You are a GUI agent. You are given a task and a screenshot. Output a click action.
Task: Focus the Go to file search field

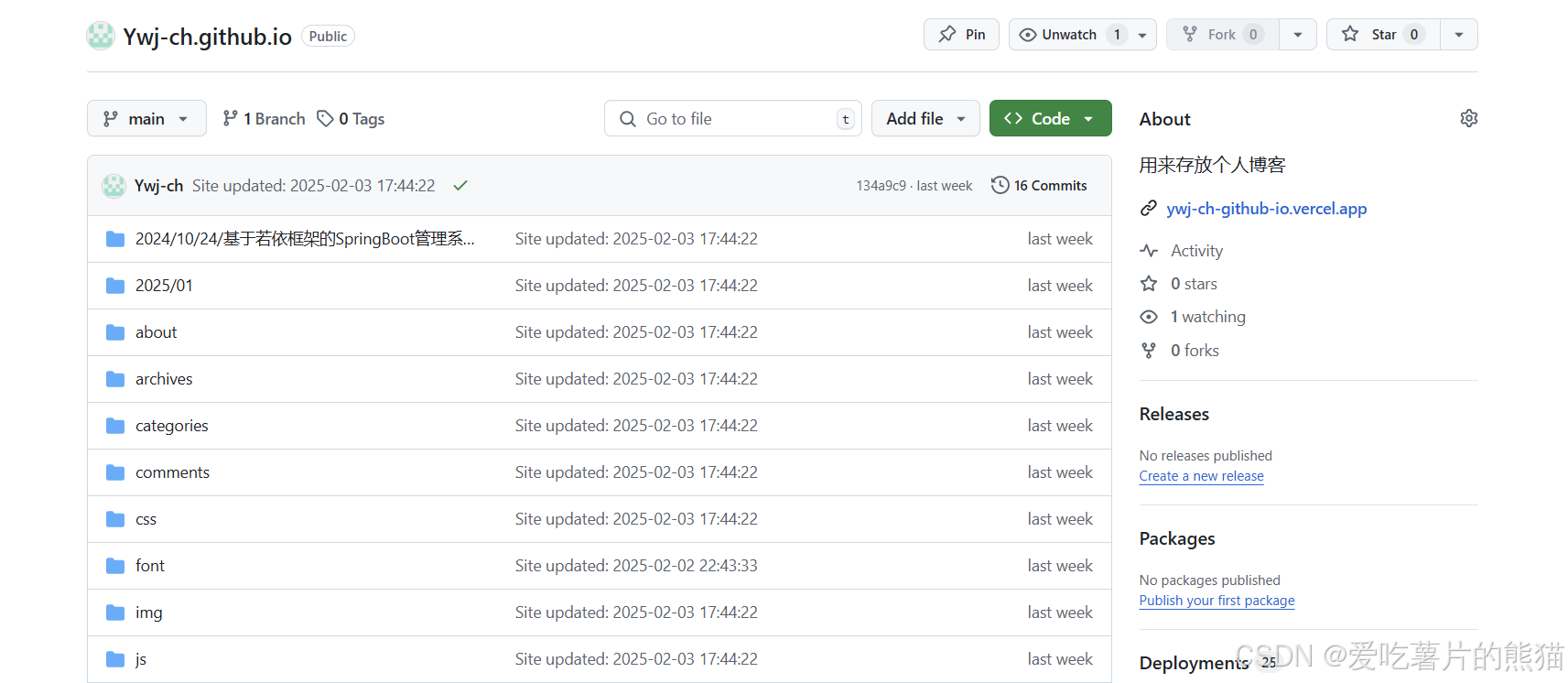tap(732, 118)
